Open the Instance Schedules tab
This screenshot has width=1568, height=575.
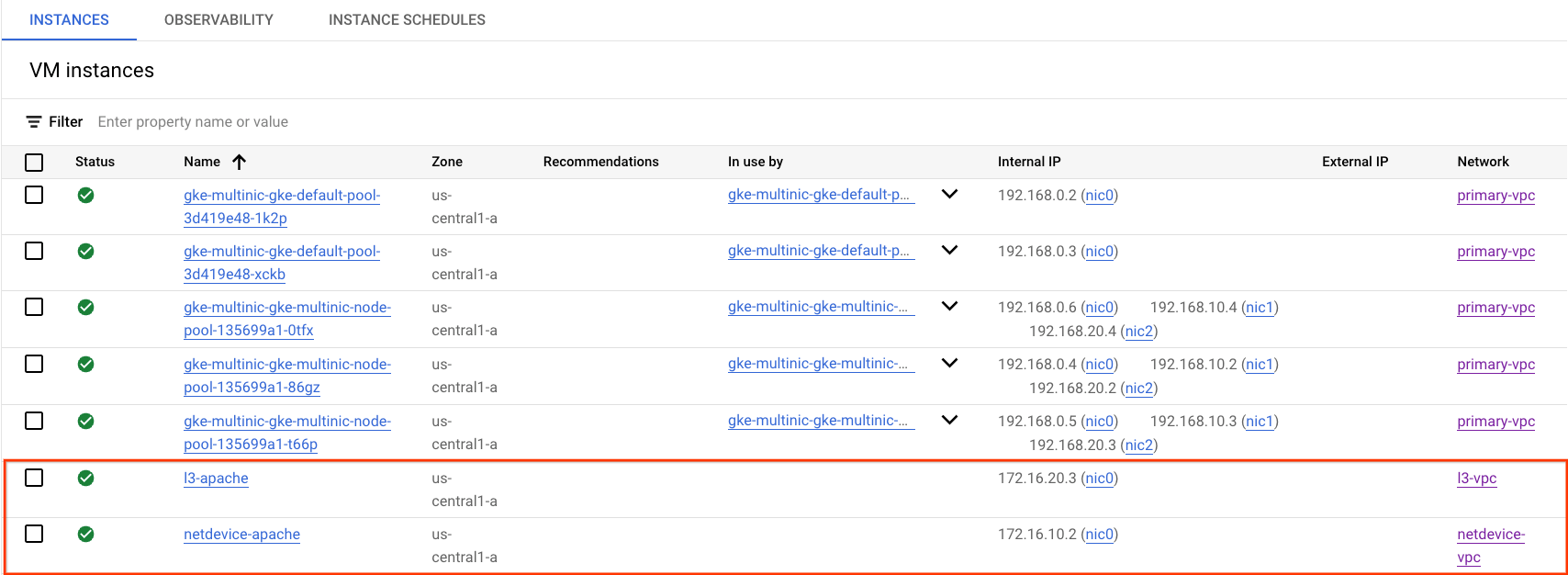(407, 19)
